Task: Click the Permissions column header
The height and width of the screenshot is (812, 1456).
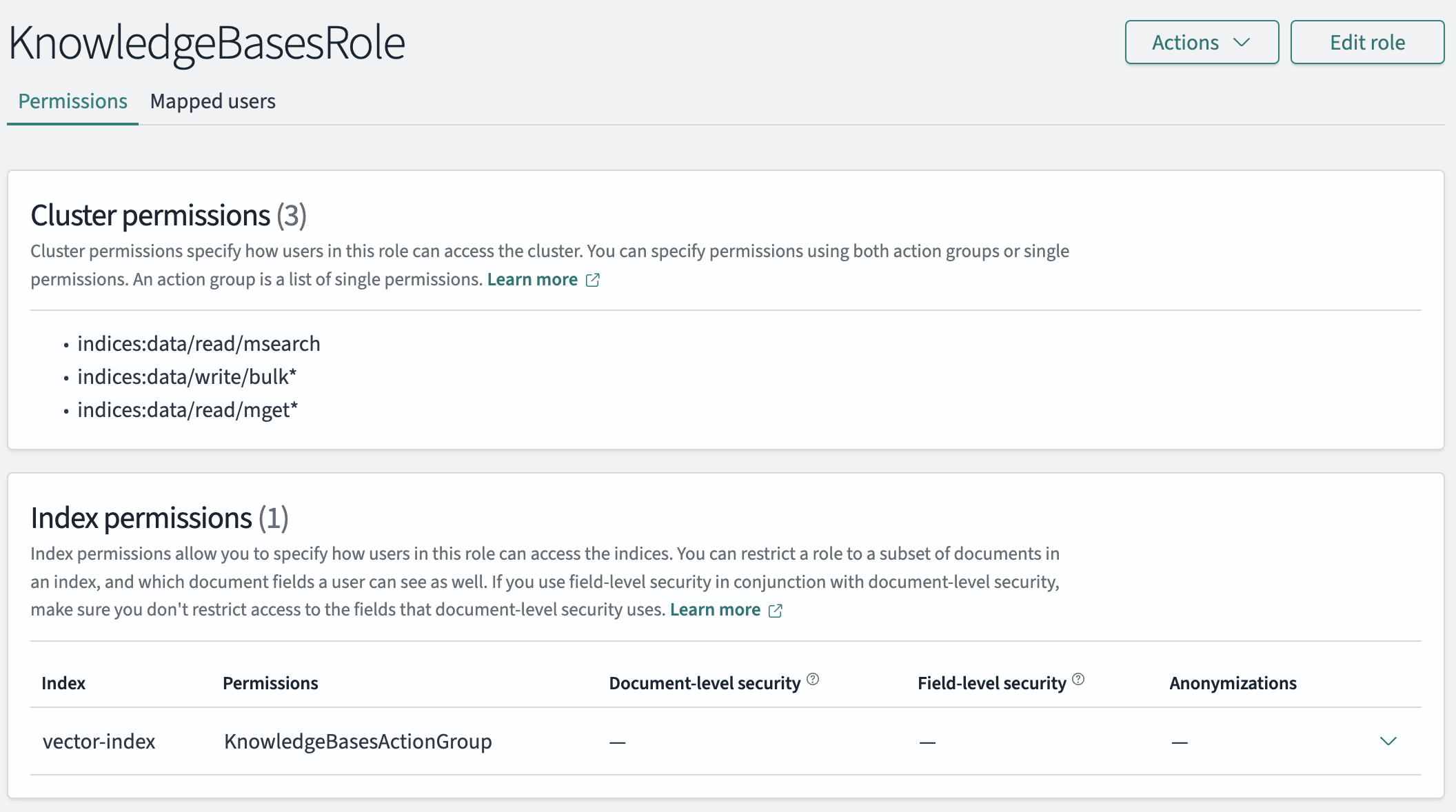Action: point(270,683)
